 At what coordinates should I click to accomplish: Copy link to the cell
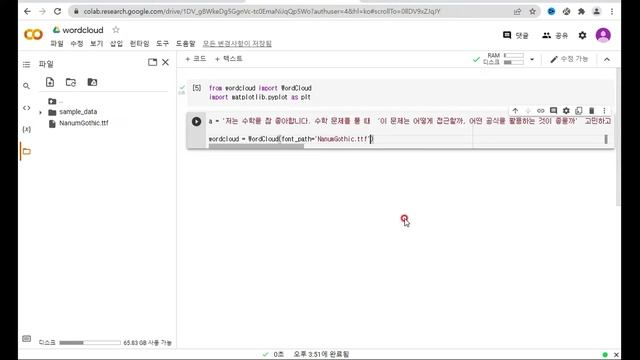[540, 111]
